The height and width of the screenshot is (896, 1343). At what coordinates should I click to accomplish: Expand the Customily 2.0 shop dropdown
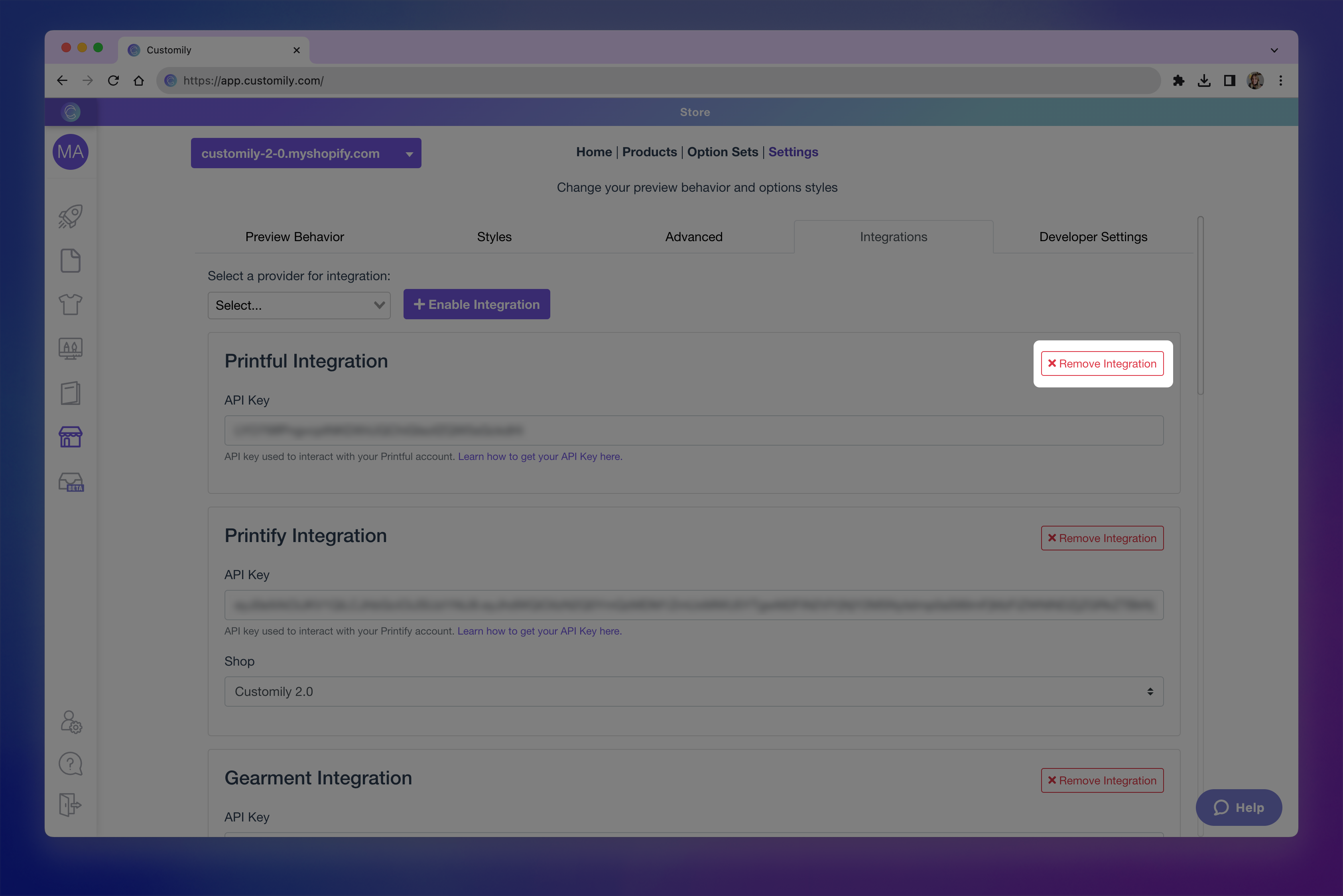(693, 692)
